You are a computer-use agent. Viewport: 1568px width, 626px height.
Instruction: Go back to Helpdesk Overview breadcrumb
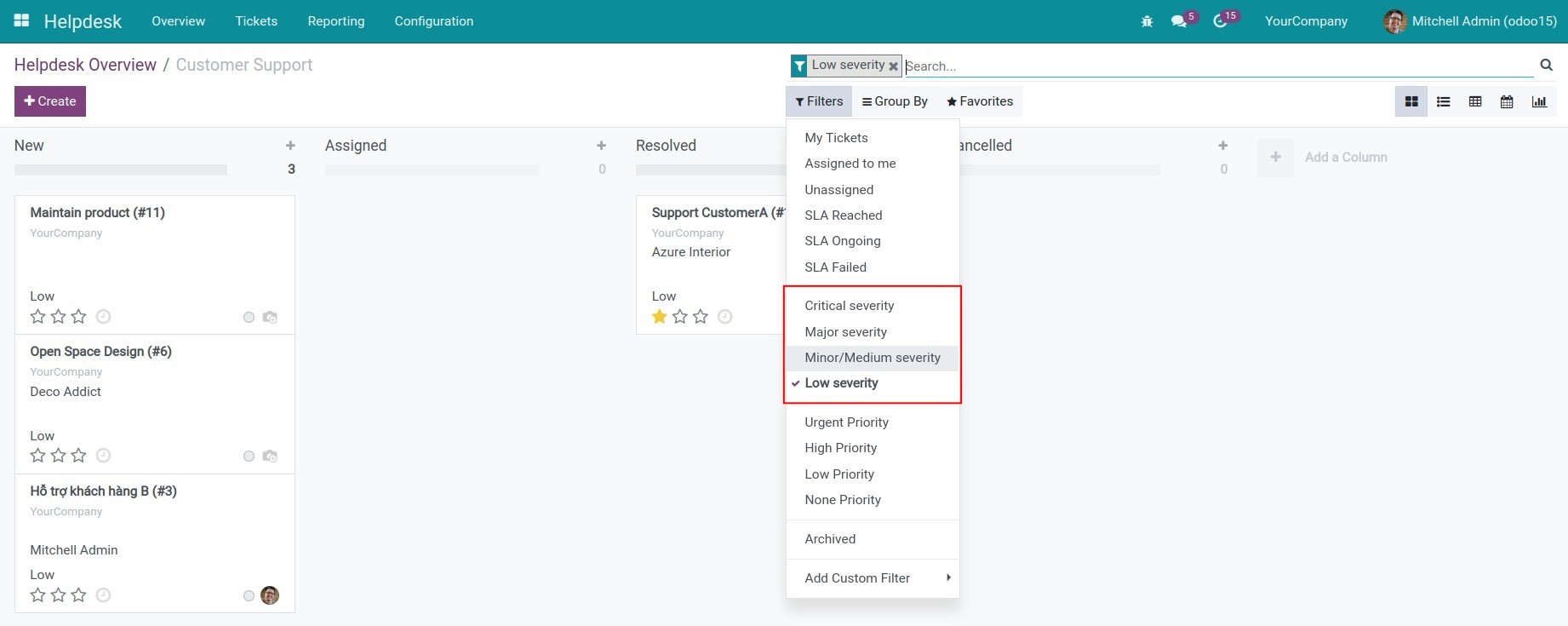[x=85, y=65]
